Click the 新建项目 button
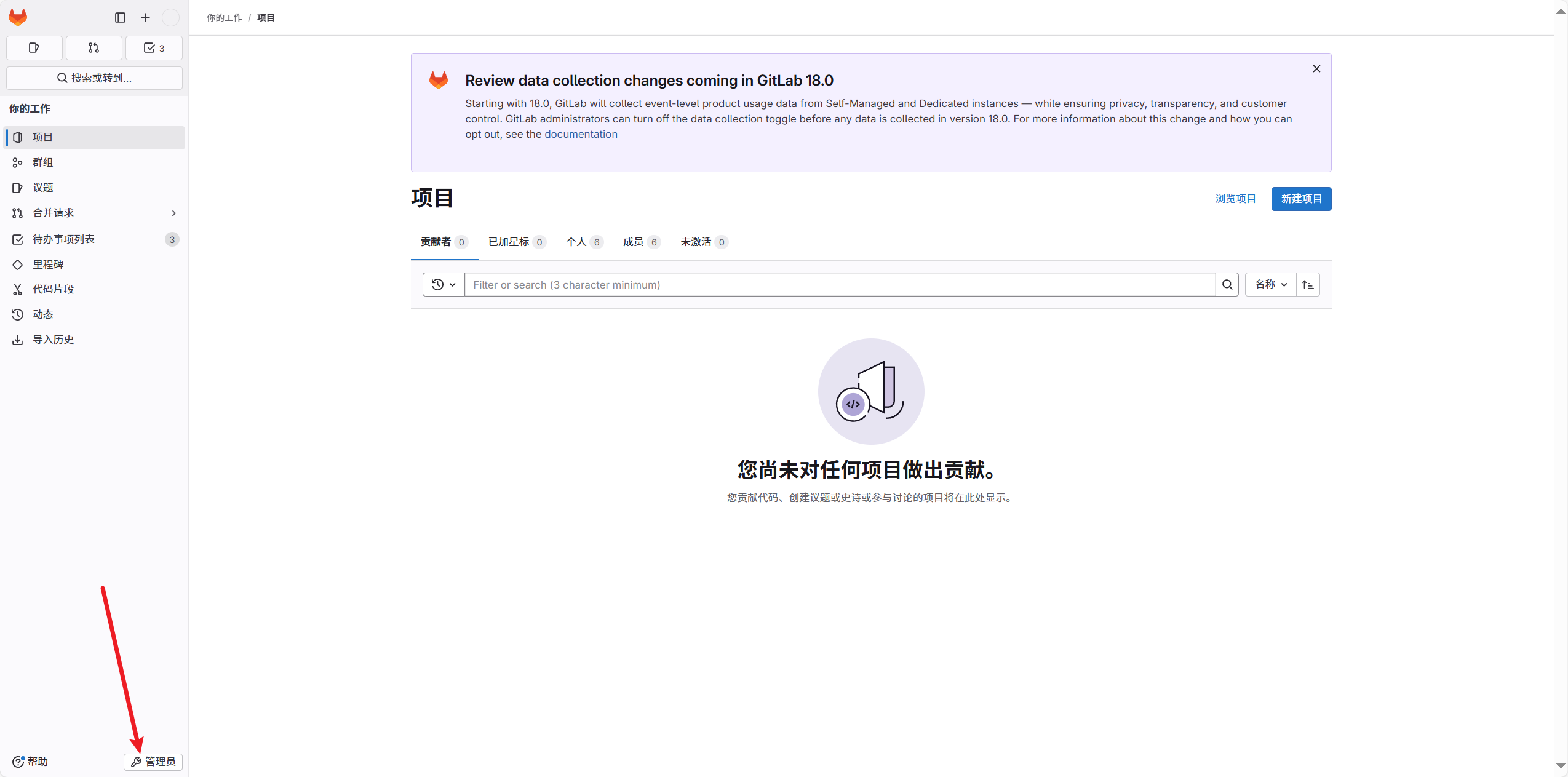The width and height of the screenshot is (1568, 777). 1301,199
